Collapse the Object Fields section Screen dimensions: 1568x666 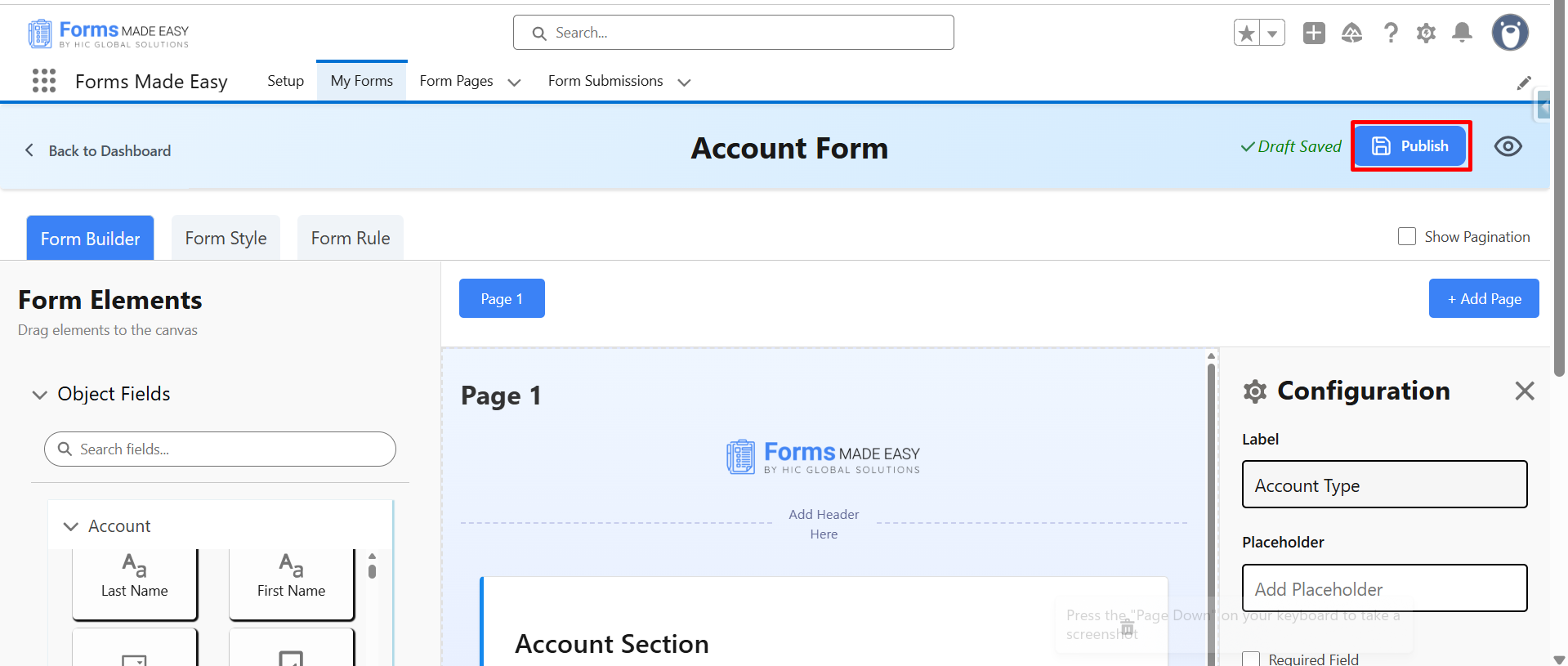click(39, 395)
